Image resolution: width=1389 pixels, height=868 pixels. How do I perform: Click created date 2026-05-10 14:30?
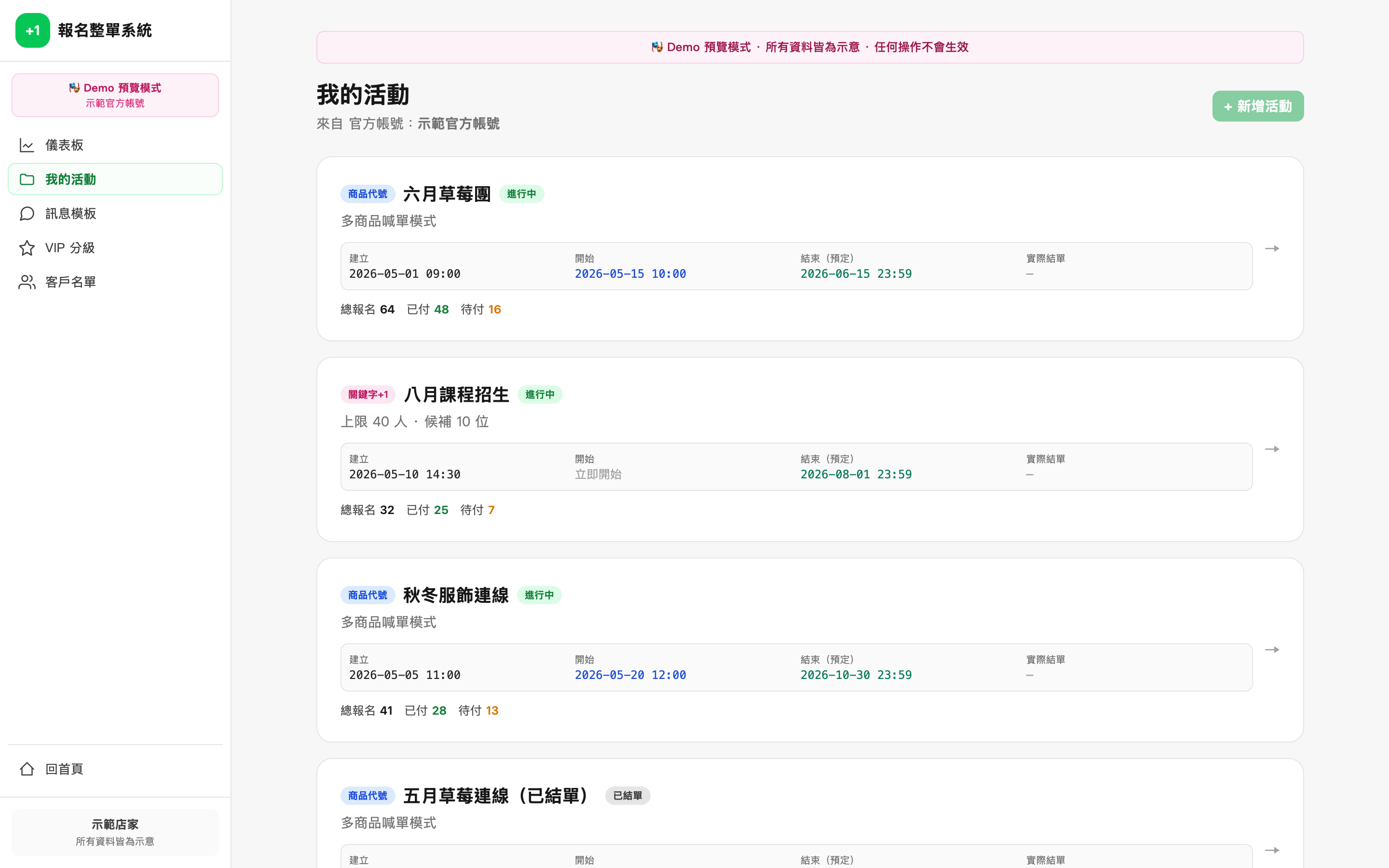[405, 474]
